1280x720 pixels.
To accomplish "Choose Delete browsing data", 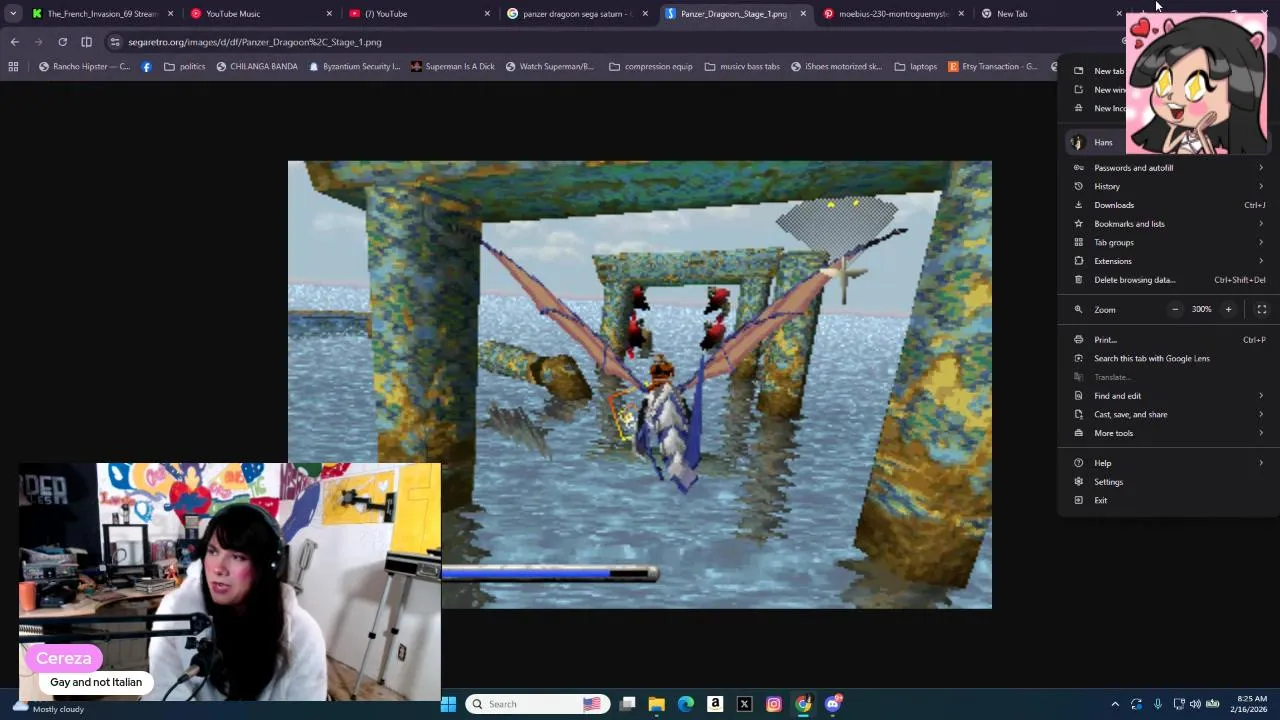I will click(x=1168, y=280).
